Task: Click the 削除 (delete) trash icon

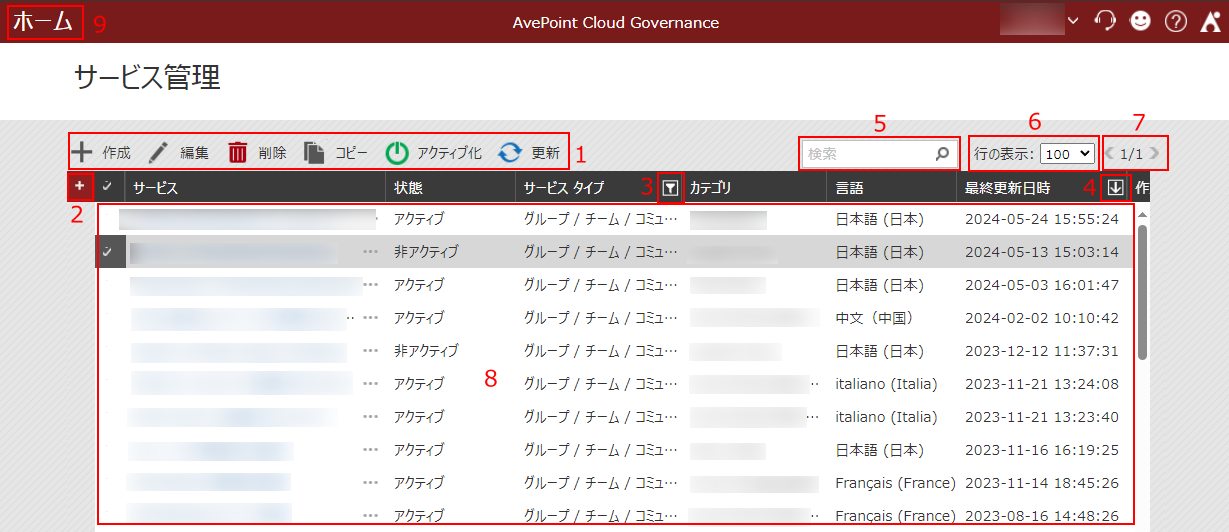Action: [238, 153]
